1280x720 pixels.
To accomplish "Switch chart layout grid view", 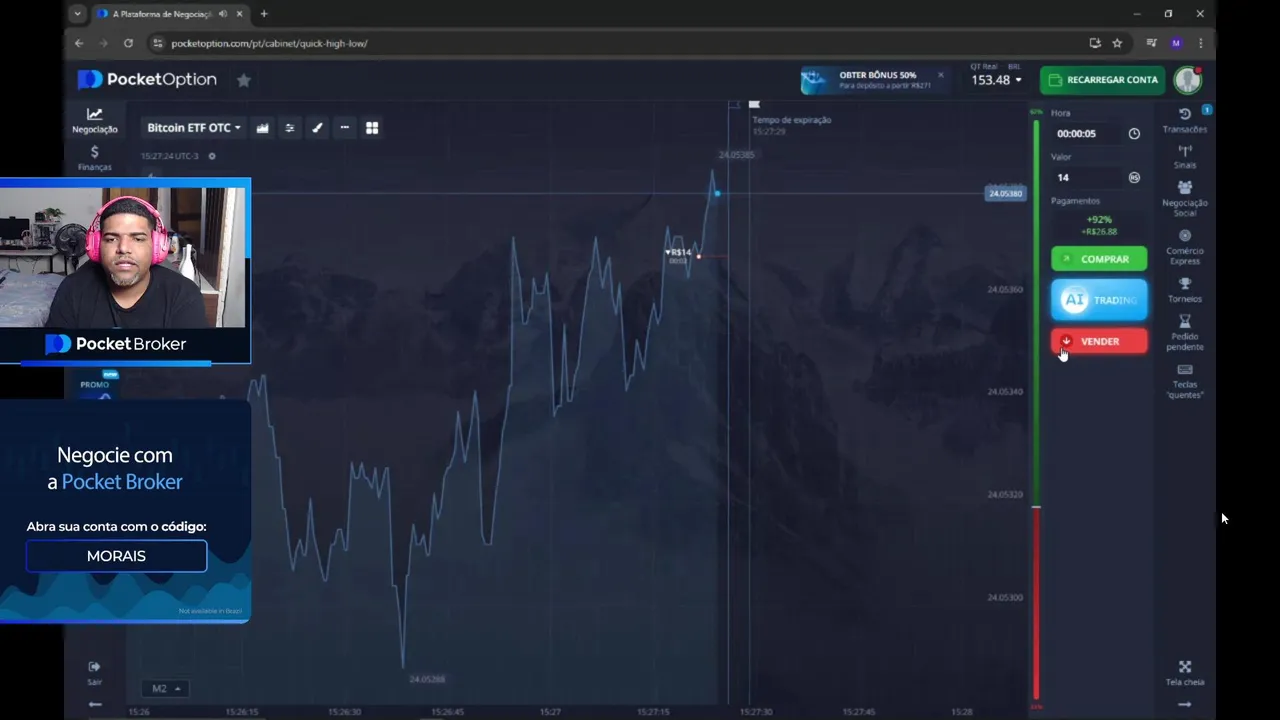I will (372, 128).
